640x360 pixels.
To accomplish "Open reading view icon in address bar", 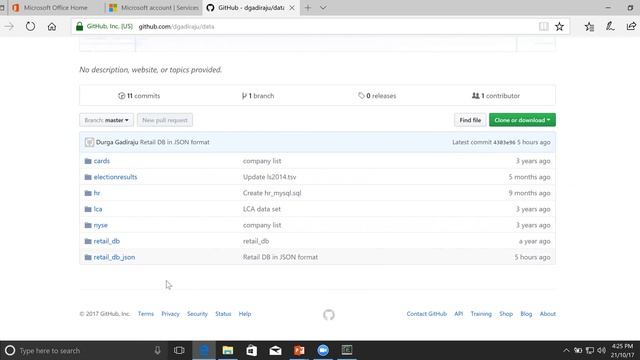I will (x=543, y=27).
